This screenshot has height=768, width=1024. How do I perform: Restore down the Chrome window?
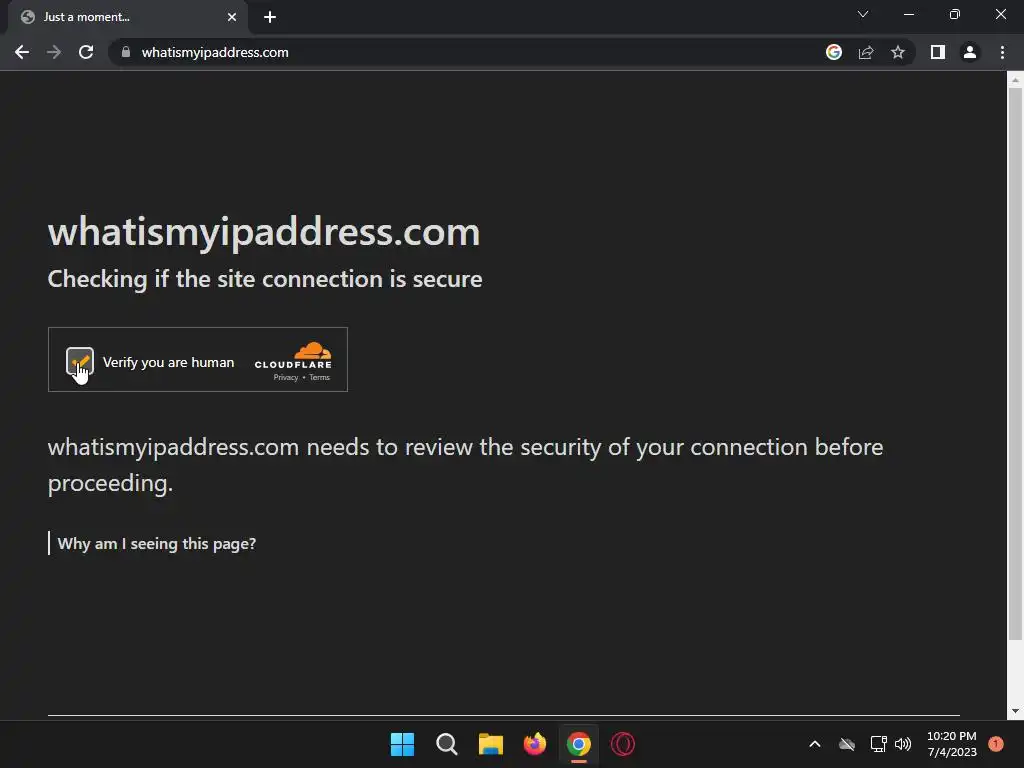tap(955, 14)
